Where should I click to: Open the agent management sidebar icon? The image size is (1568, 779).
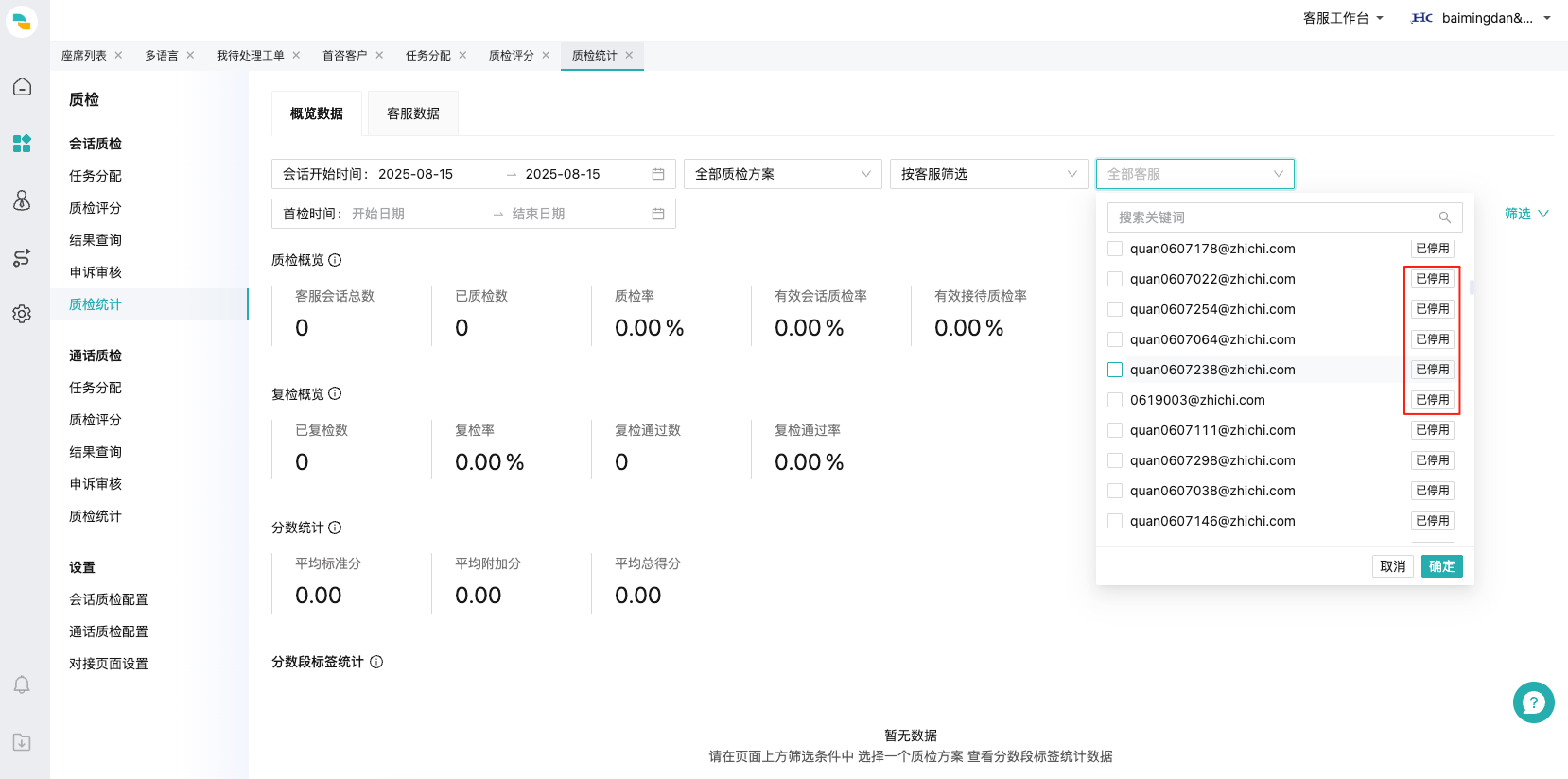[x=22, y=200]
